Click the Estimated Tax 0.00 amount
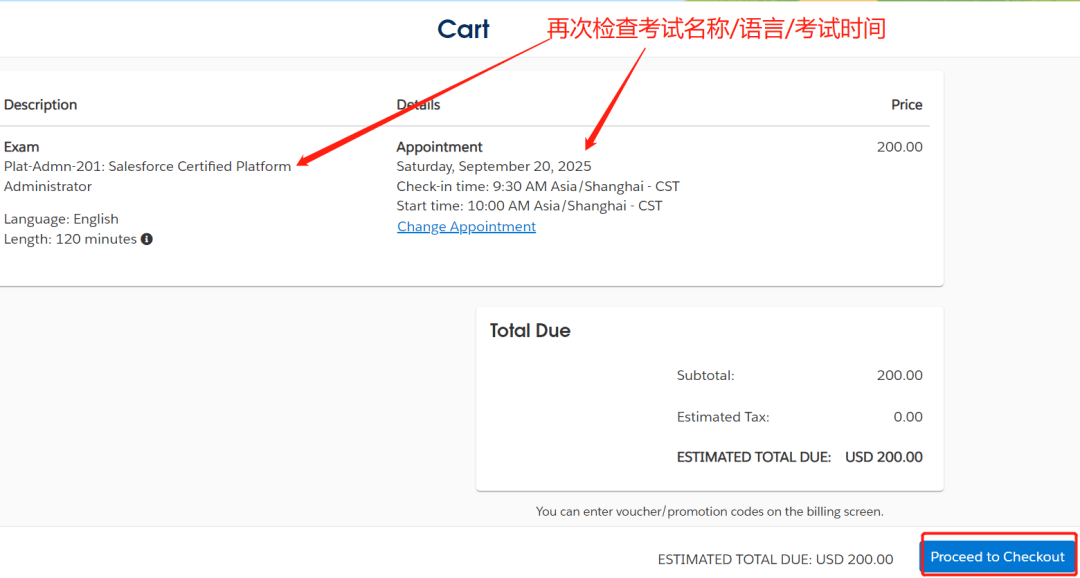 tap(907, 417)
